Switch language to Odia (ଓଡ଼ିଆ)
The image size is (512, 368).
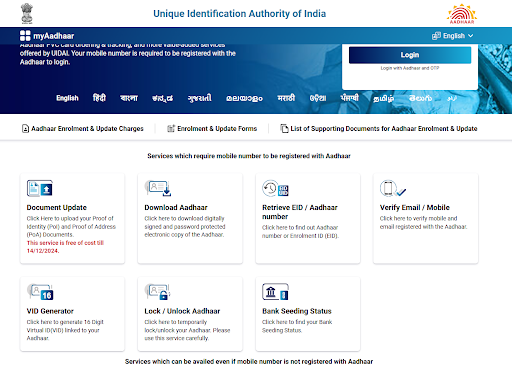318,98
